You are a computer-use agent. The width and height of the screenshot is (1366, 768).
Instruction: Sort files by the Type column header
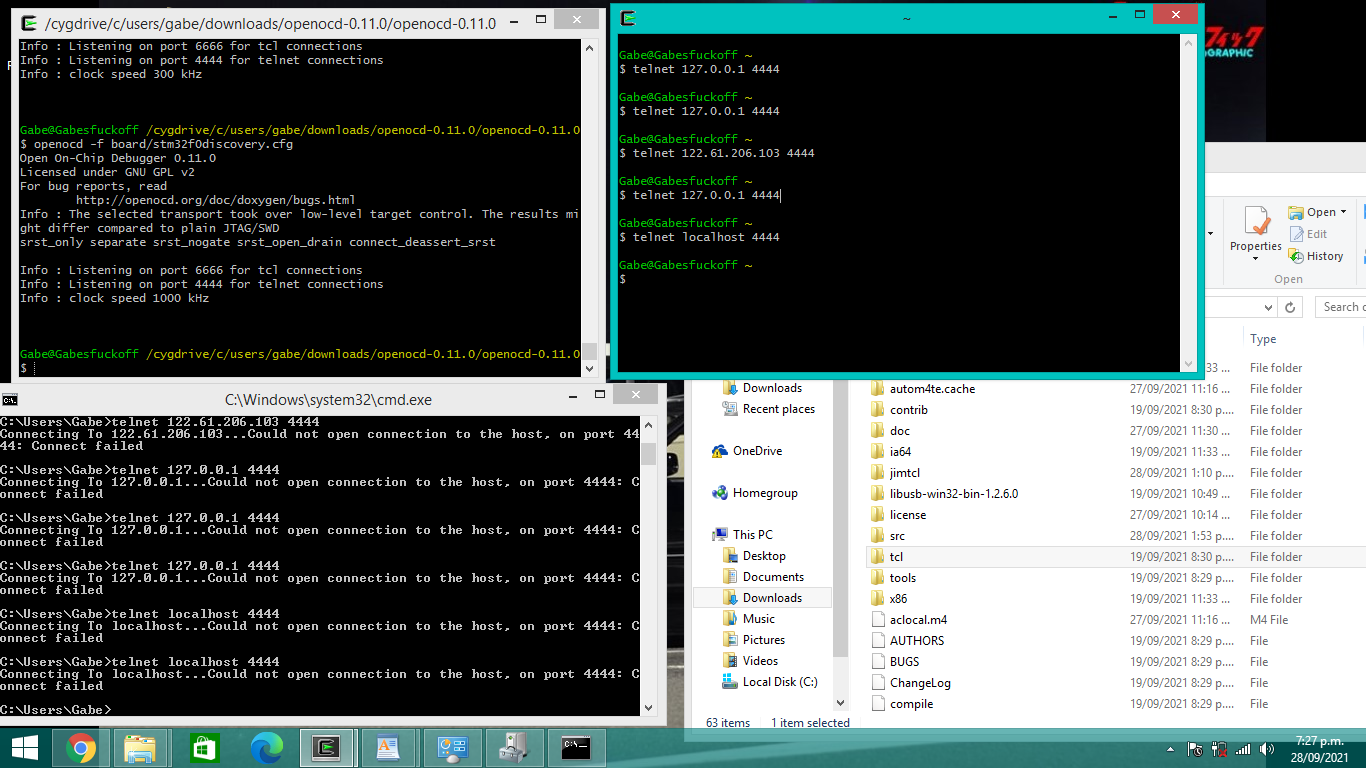pyautogui.click(x=1263, y=339)
